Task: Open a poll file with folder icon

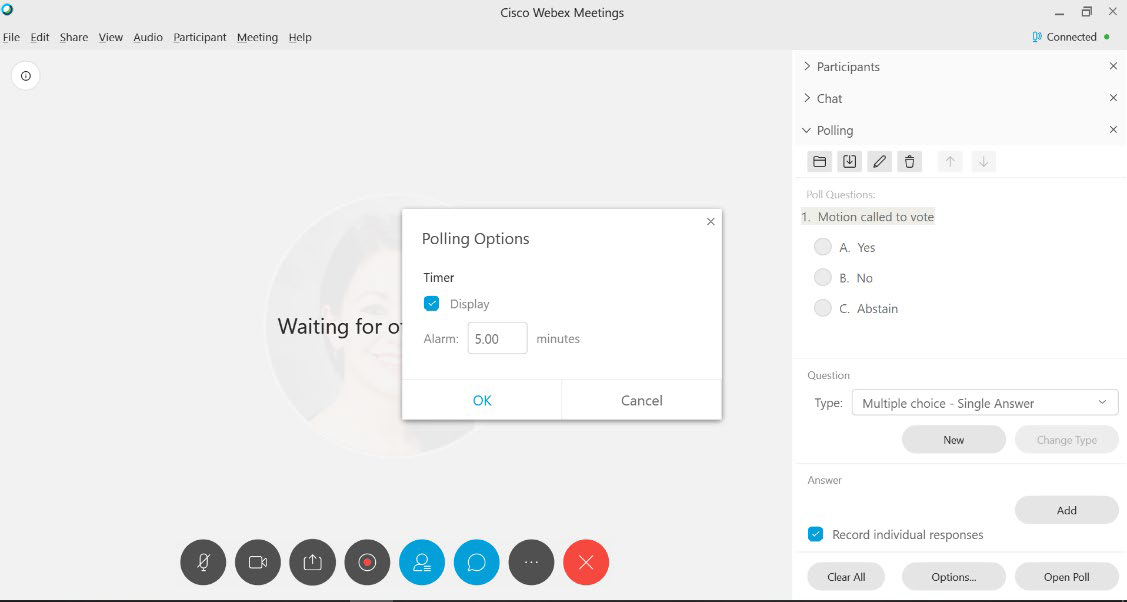Action: tap(819, 162)
